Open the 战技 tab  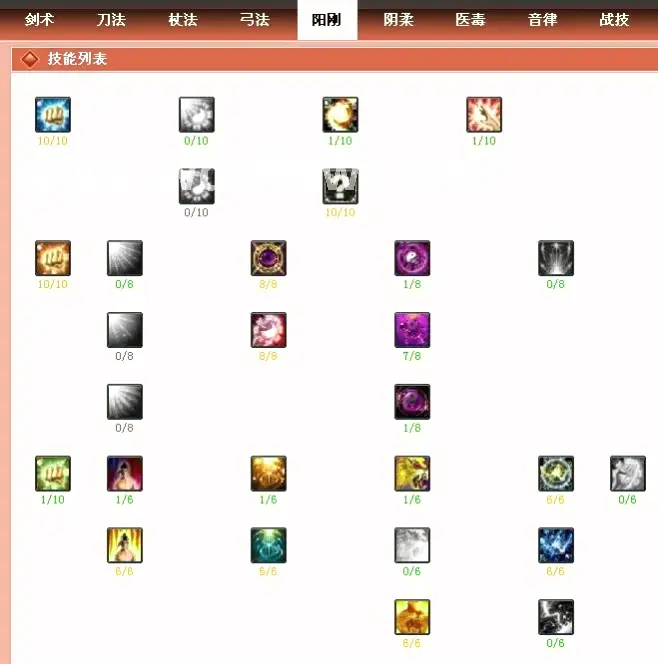point(614,20)
